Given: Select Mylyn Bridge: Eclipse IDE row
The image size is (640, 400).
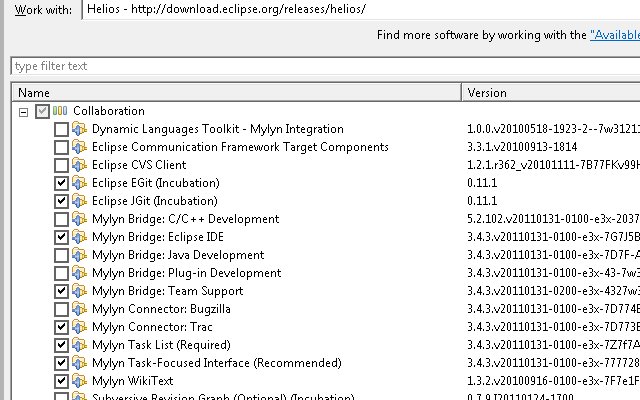Looking at the screenshot, I should point(158,237).
